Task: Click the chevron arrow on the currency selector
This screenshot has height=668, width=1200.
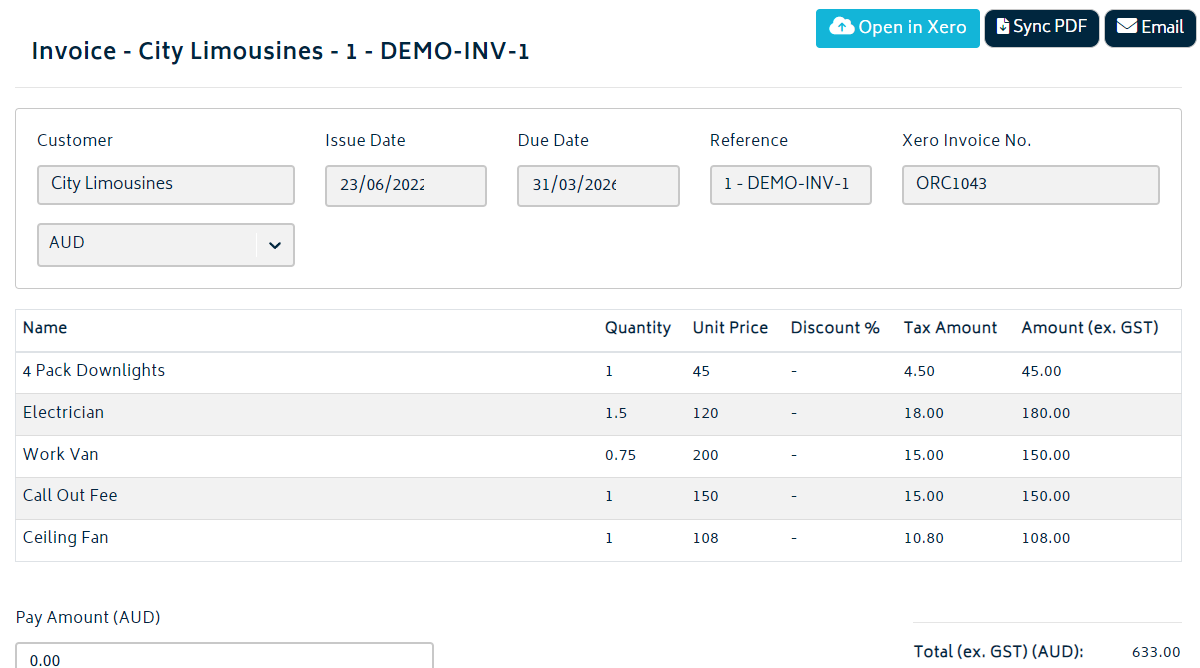Action: (x=275, y=245)
